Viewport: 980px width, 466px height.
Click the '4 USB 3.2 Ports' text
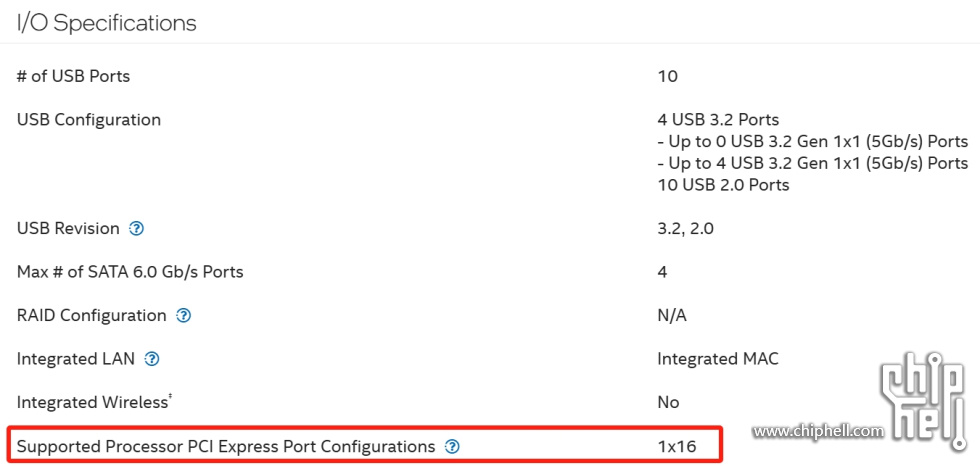tap(718, 119)
